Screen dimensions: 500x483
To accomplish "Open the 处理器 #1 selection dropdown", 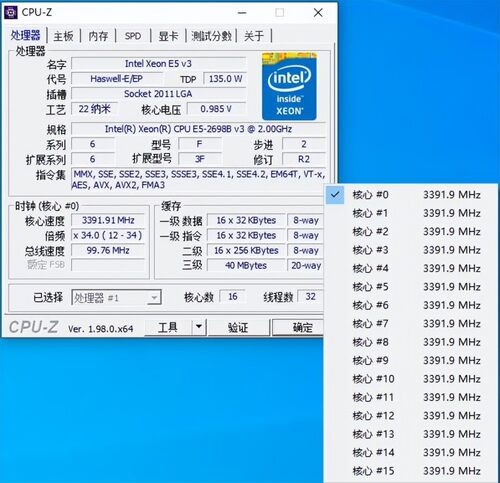I will [x=116, y=297].
